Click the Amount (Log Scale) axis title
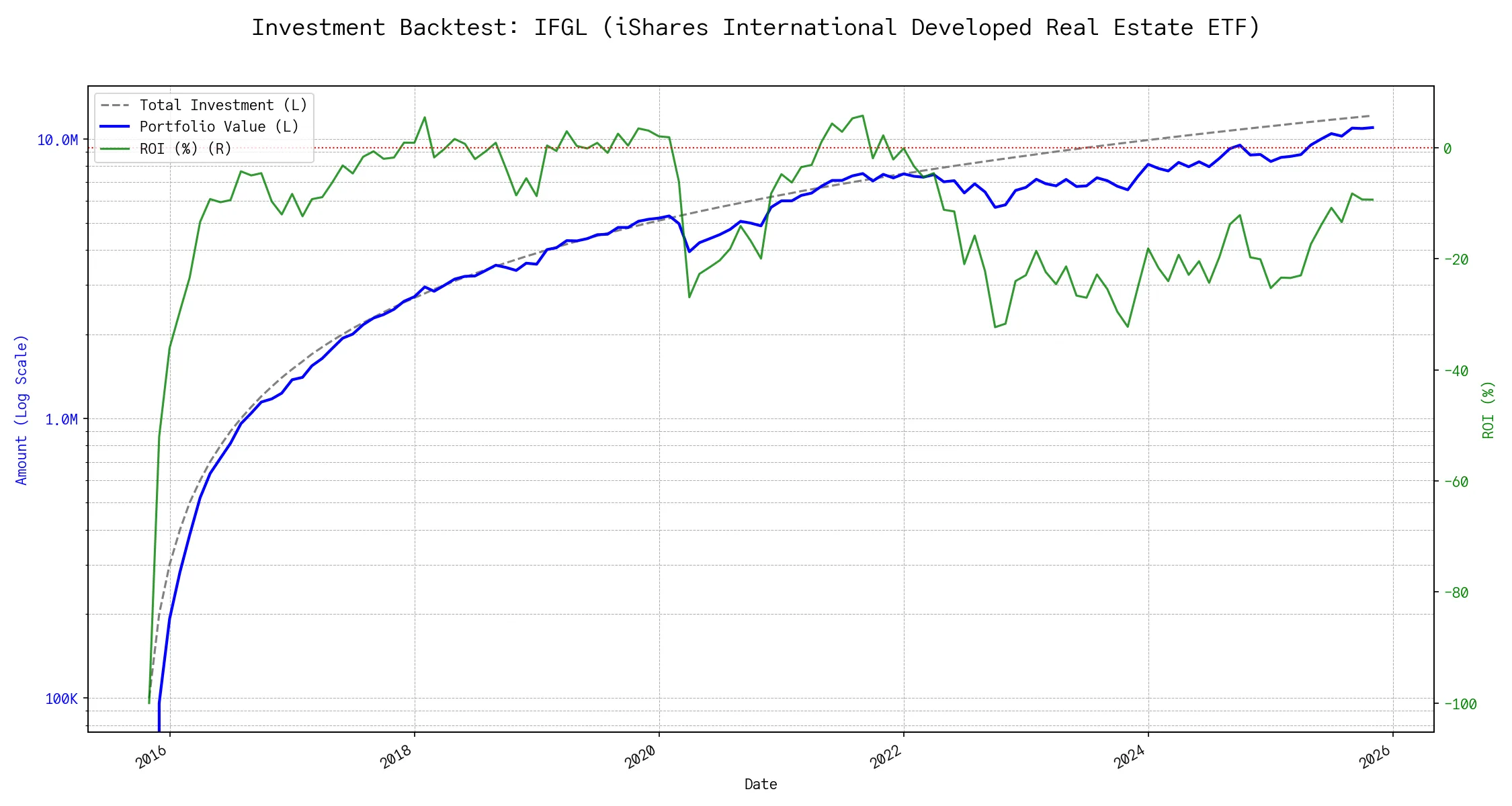 pos(22,410)
